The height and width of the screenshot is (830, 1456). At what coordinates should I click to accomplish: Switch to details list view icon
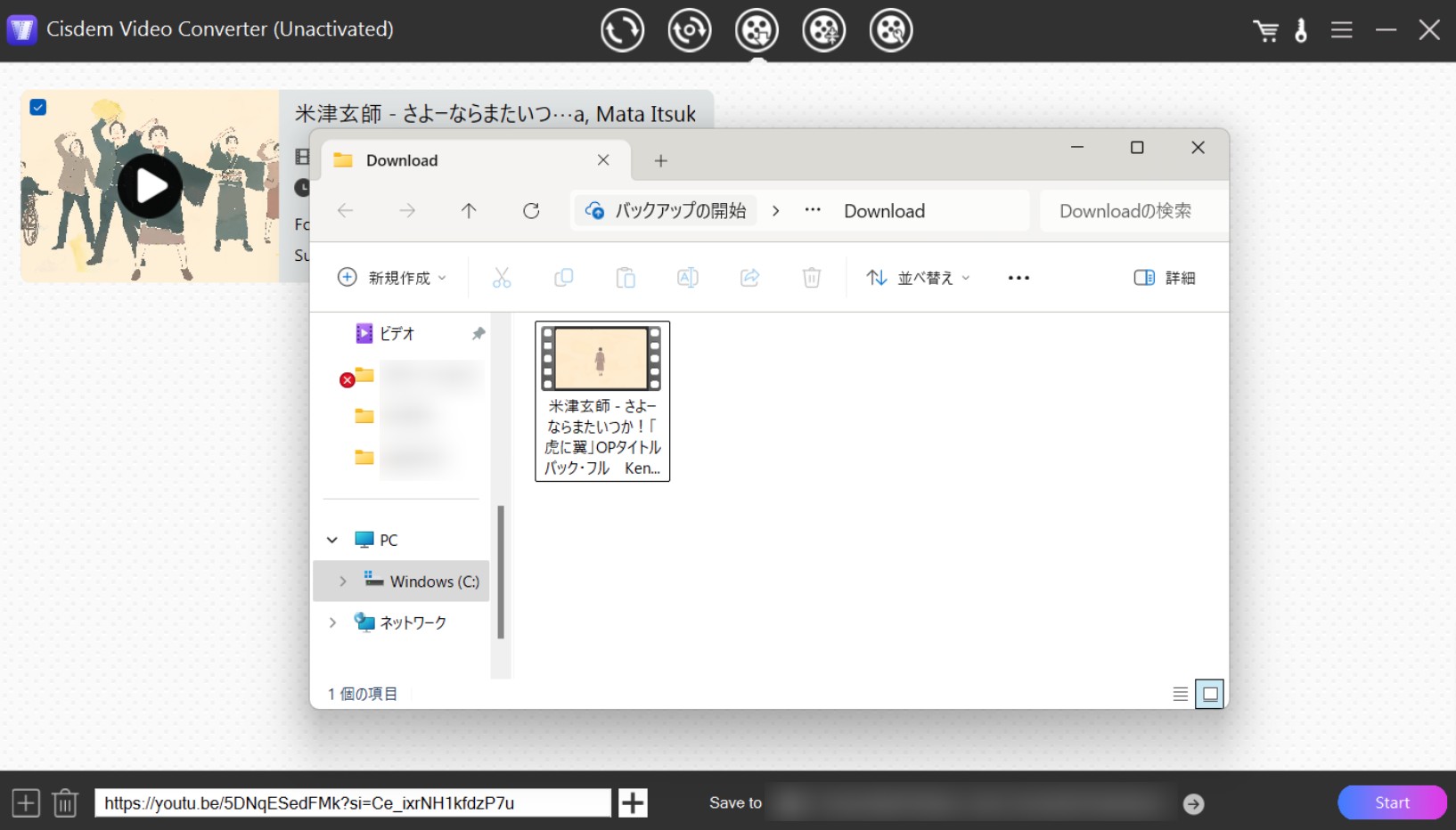click(x=1181, y=694)
